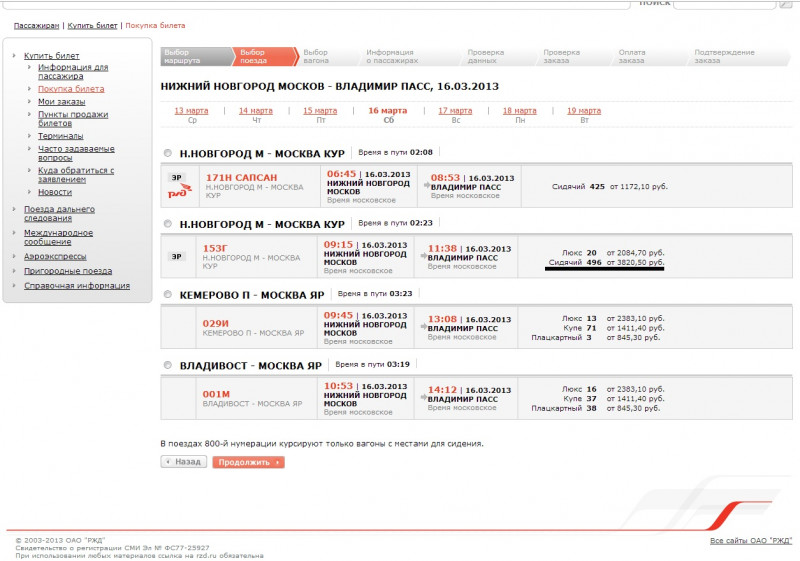Expand the Купить билет sidebar section
This screenshot has width=800, height=561.
click(51, 55)
